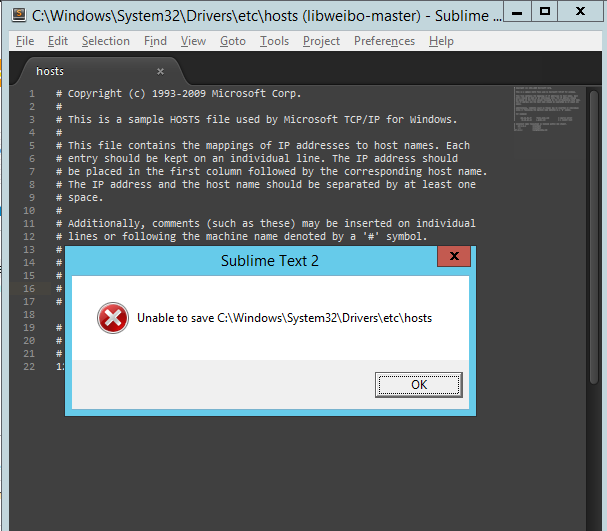Click line number 22 in the gutter
Screen dimensions: 607x531
[x=29, y=367]
